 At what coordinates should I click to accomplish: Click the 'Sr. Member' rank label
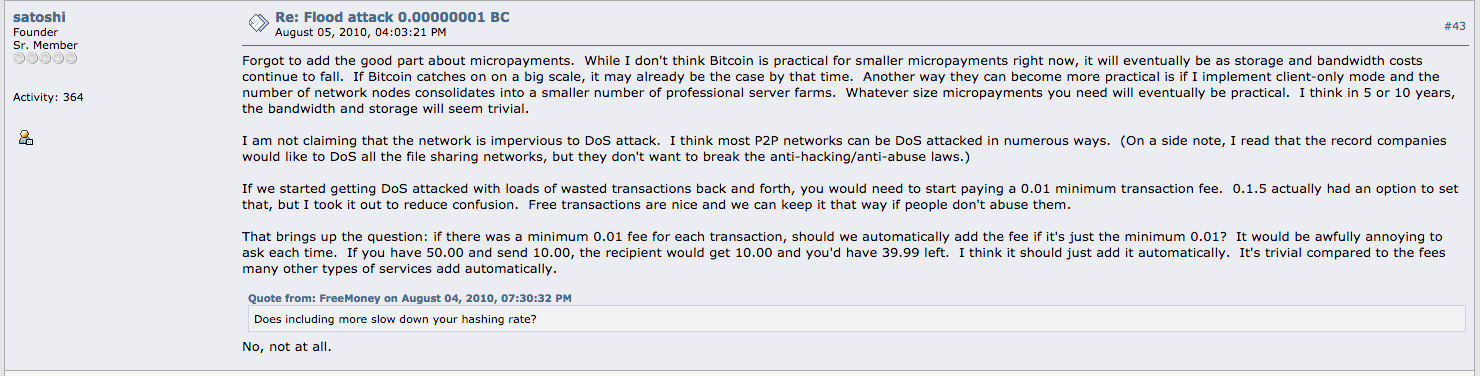click(45, 45)
